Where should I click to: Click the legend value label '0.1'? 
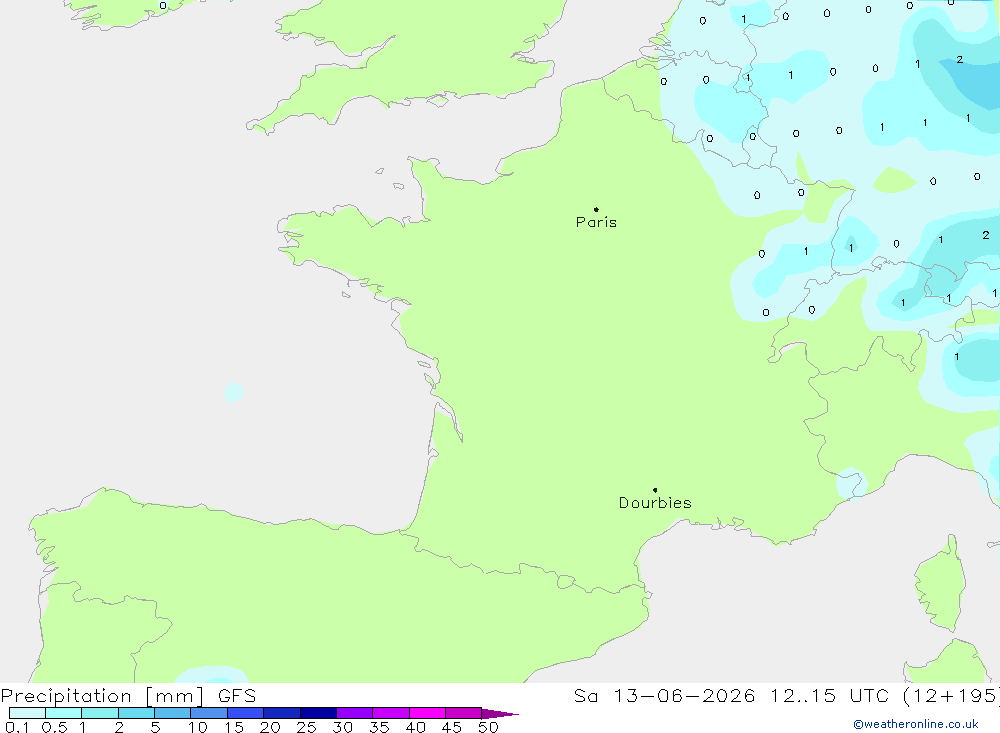(17, 727)
